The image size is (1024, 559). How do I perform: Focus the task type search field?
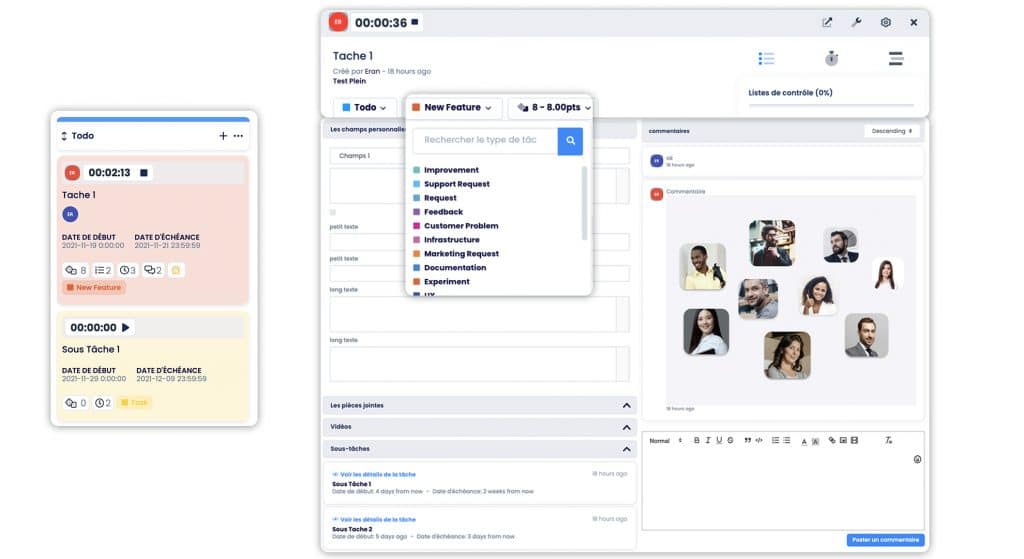[x=485, y=140]
